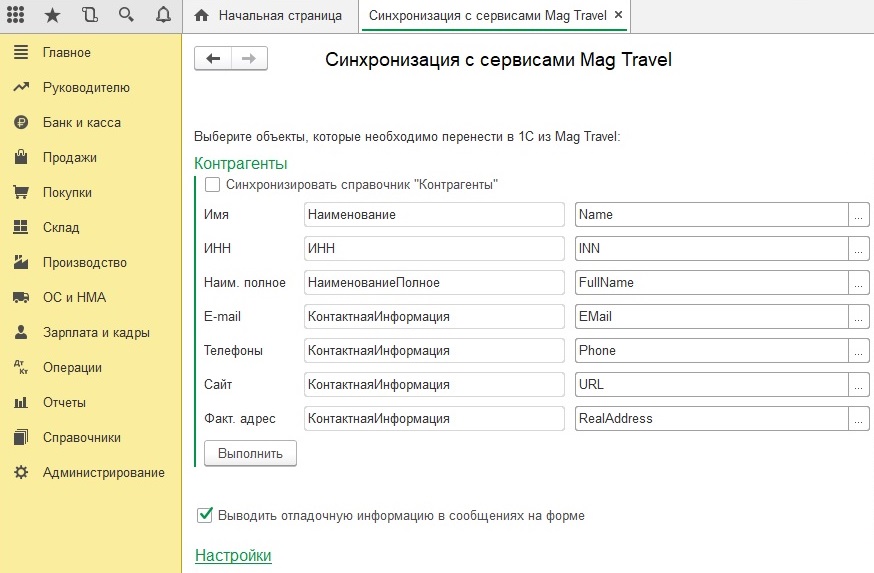This screenshot has height=573, width=874.
Task: Open Favorites star icon
Action: click(x=52, y=15)
